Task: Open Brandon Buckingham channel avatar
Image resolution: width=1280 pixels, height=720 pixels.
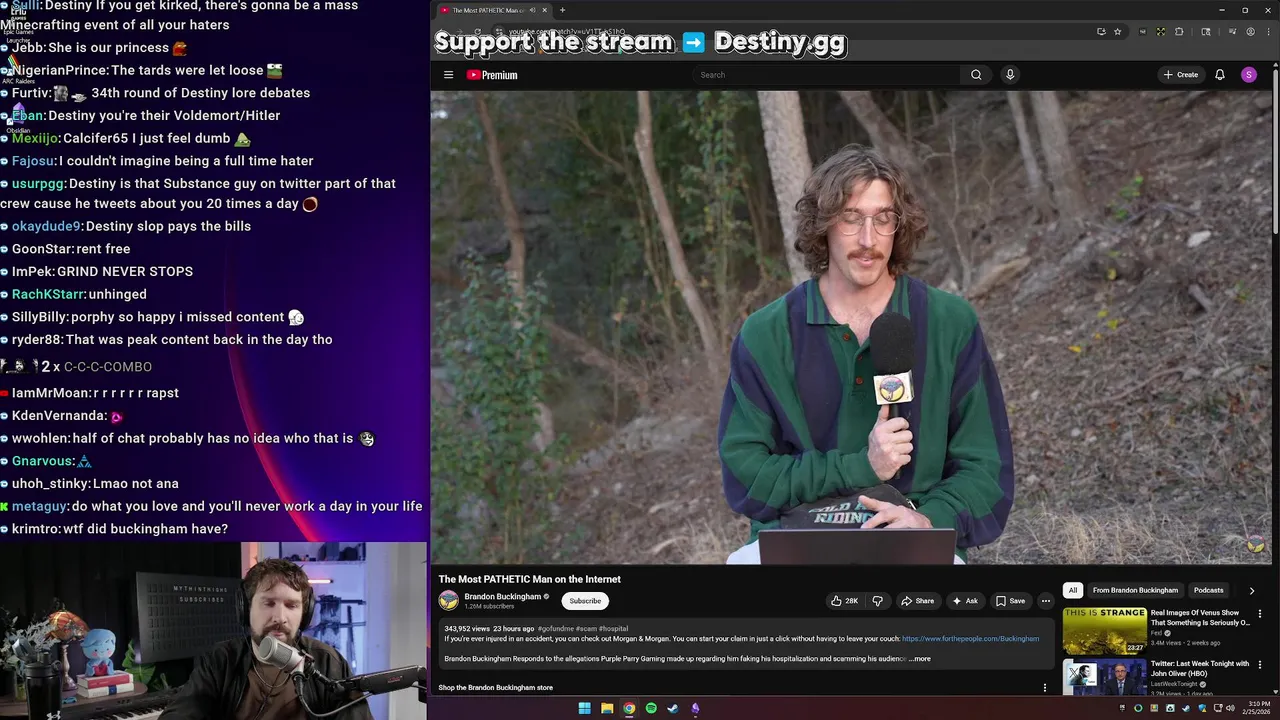Action: pyautogui.click(x=448, y=600)
